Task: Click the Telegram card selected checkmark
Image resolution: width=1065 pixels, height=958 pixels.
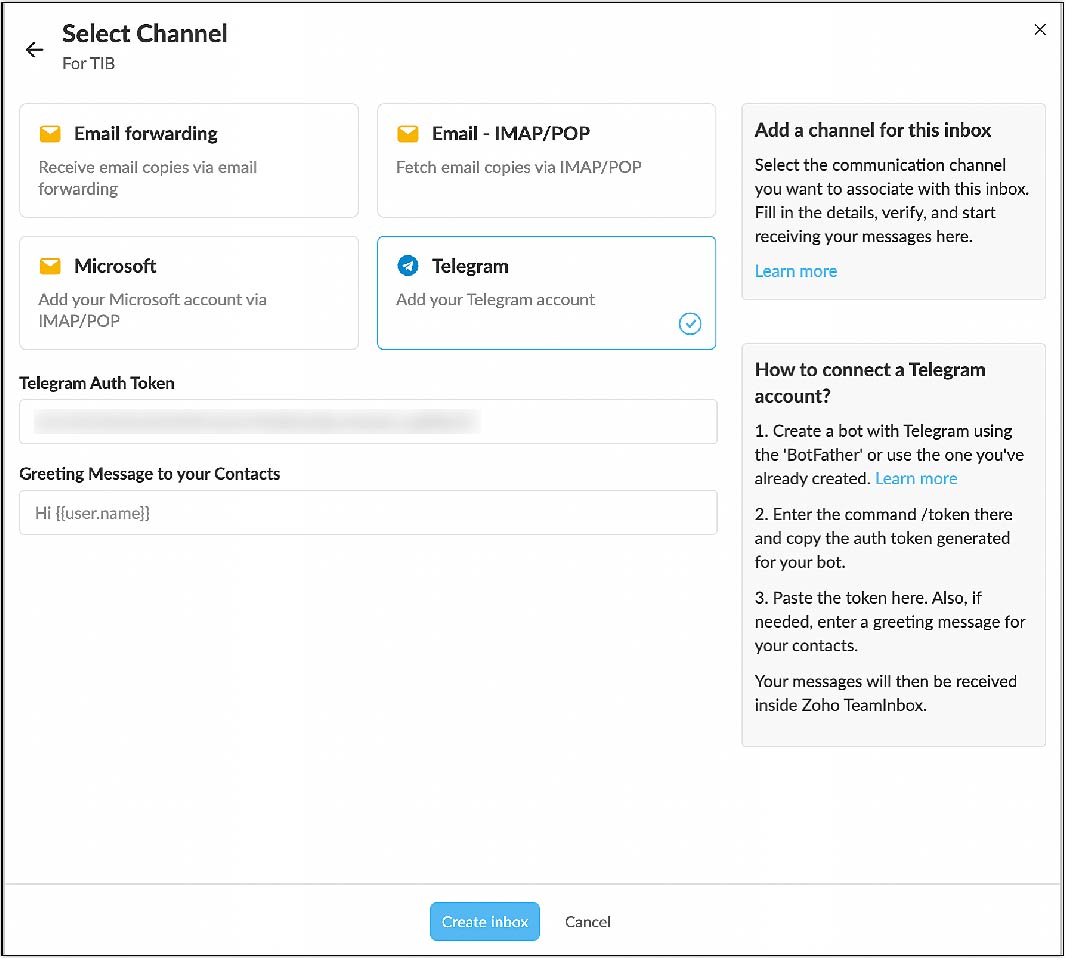Action: coord(690,323)
